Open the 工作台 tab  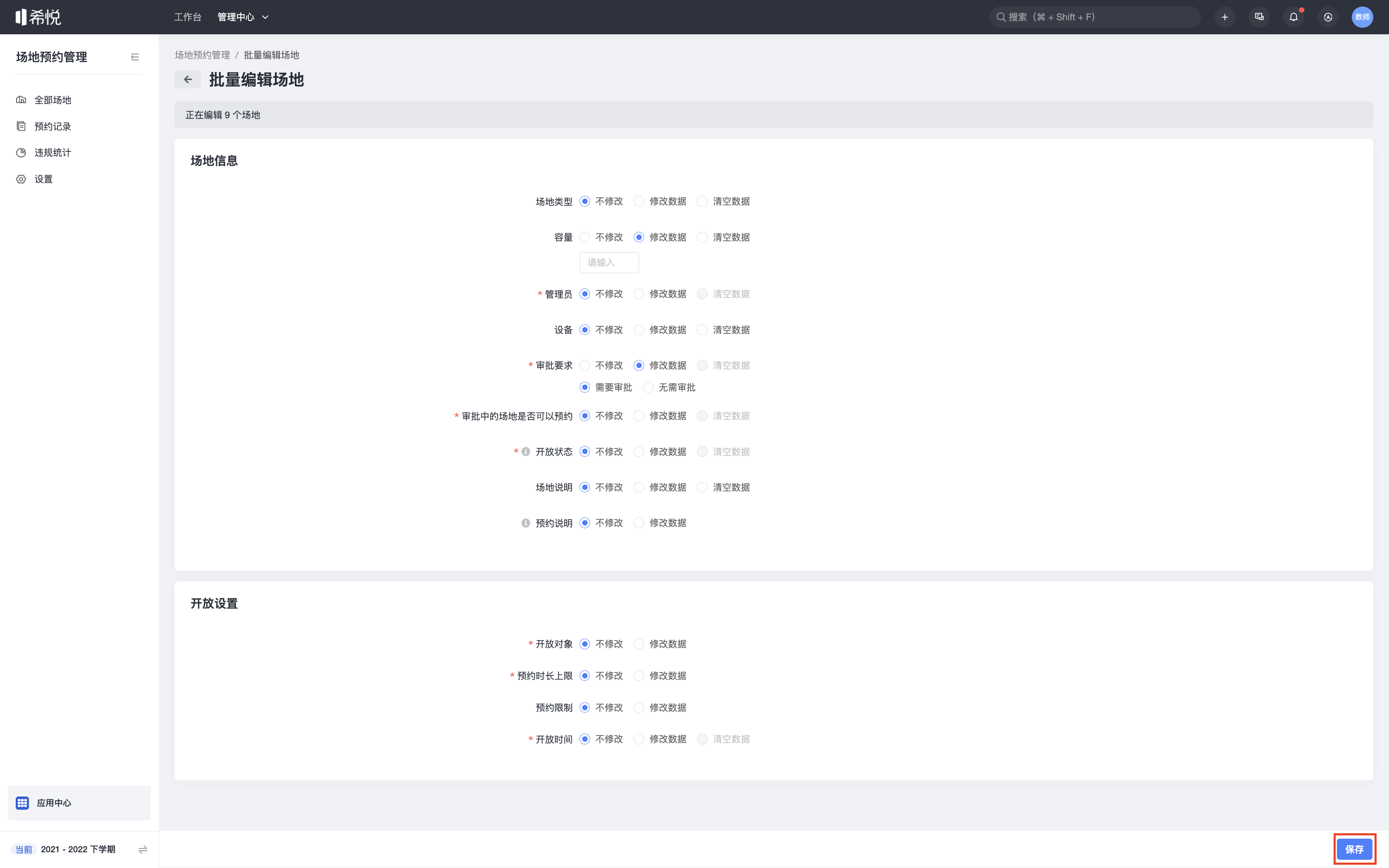pos(188,17)
